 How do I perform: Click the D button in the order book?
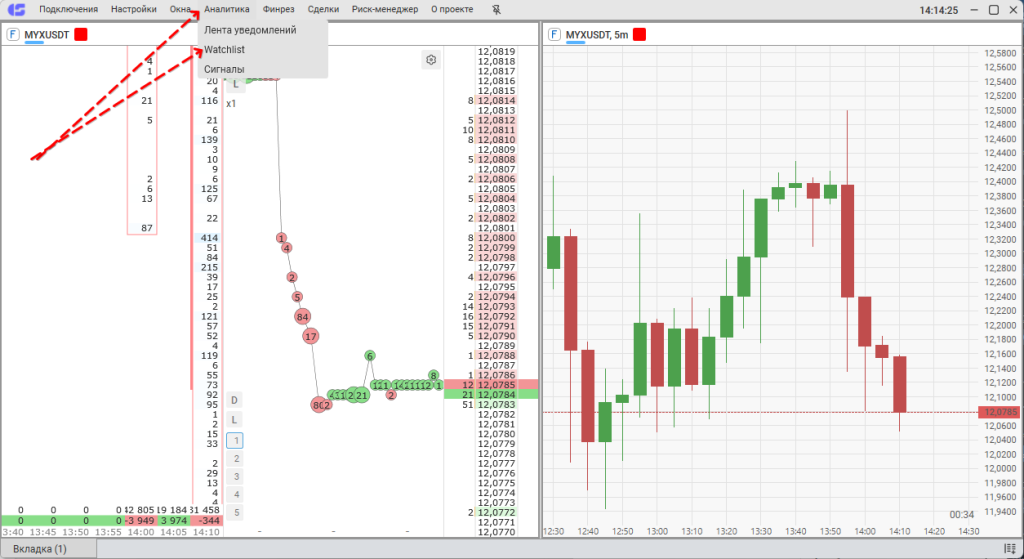pyautogui.click(x=234, y=400)
